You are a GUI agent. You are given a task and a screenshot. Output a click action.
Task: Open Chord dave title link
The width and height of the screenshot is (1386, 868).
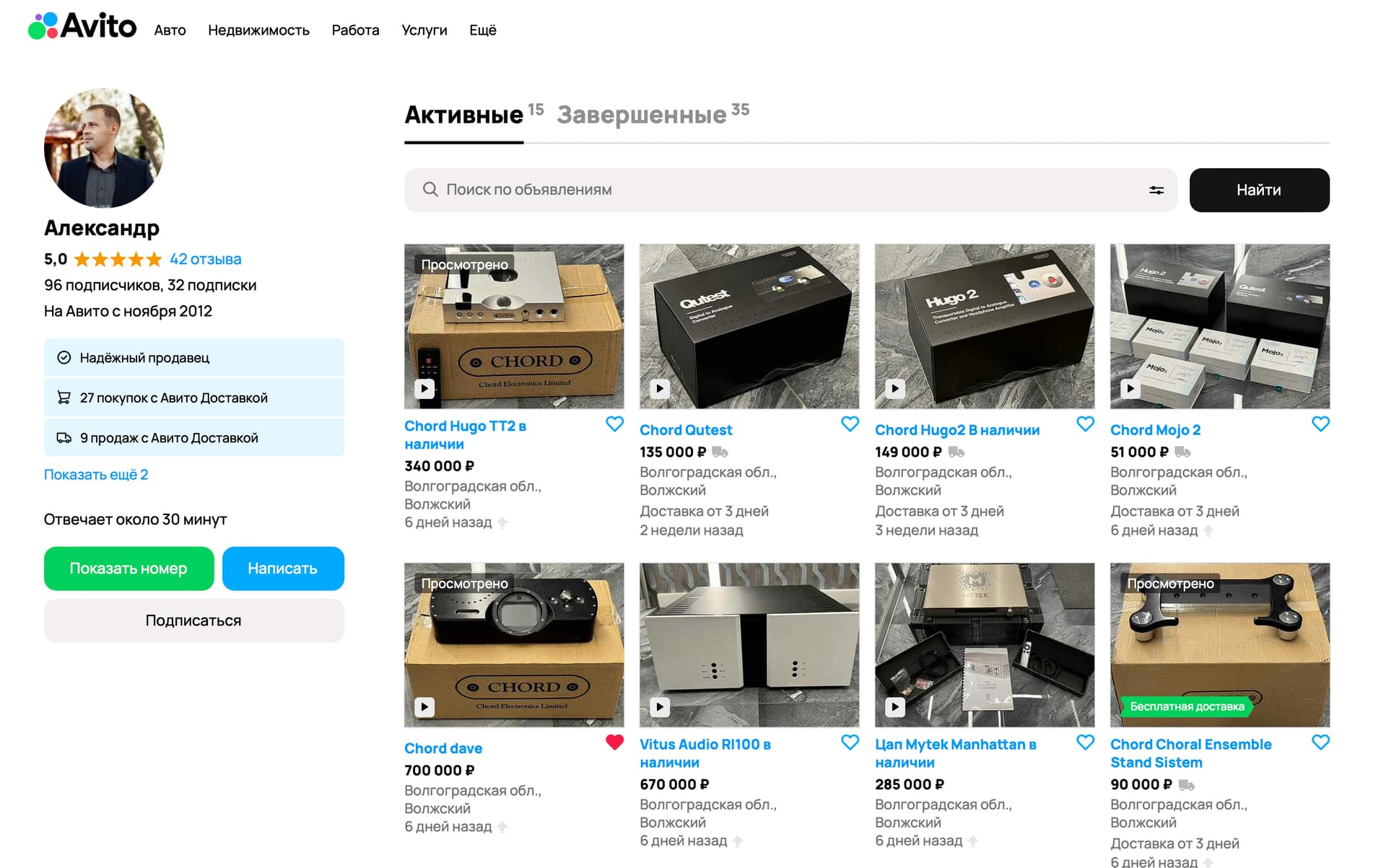coord(443,749)
